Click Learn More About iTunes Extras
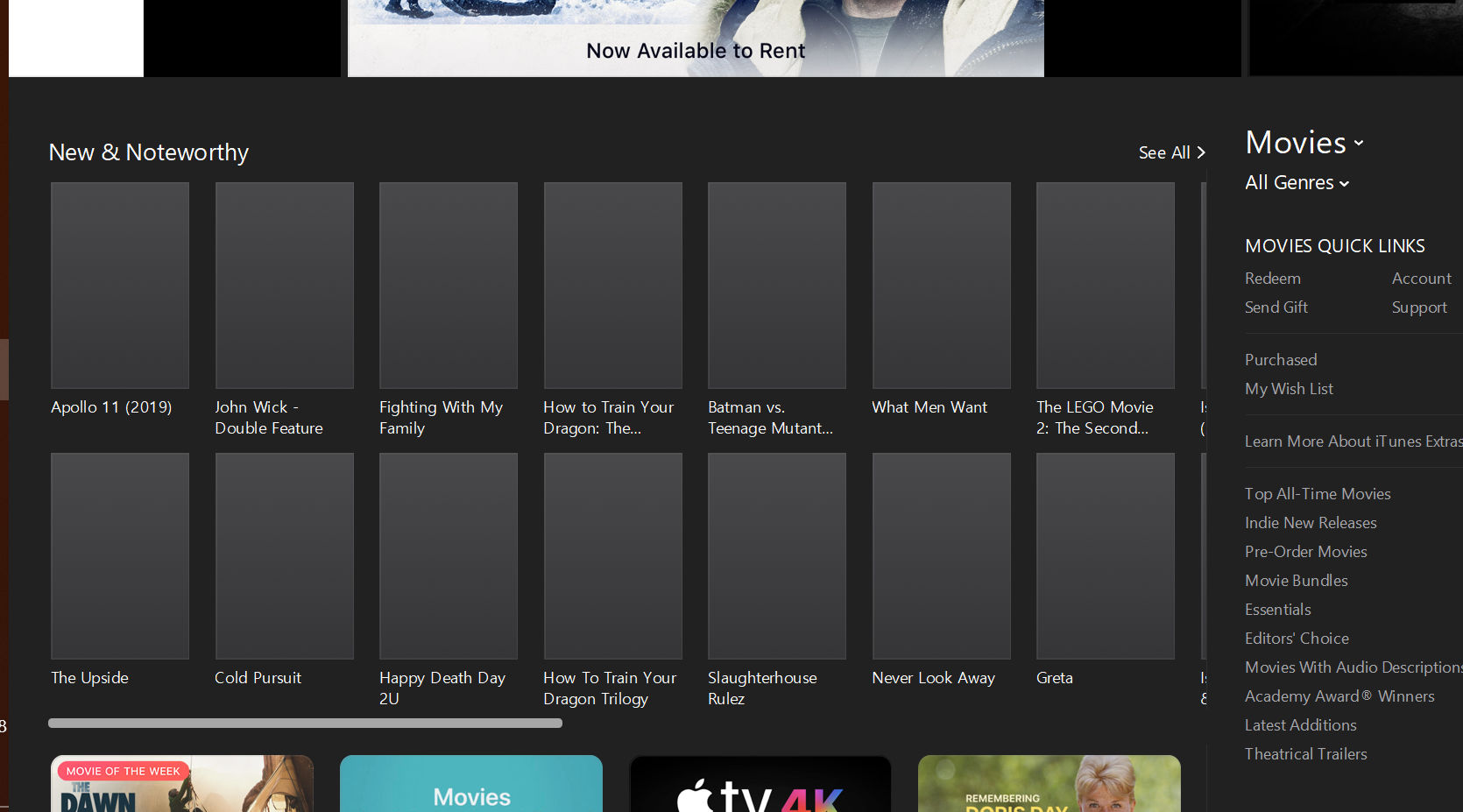Viewport: 1463px width, 812px height. [1353, 441]
